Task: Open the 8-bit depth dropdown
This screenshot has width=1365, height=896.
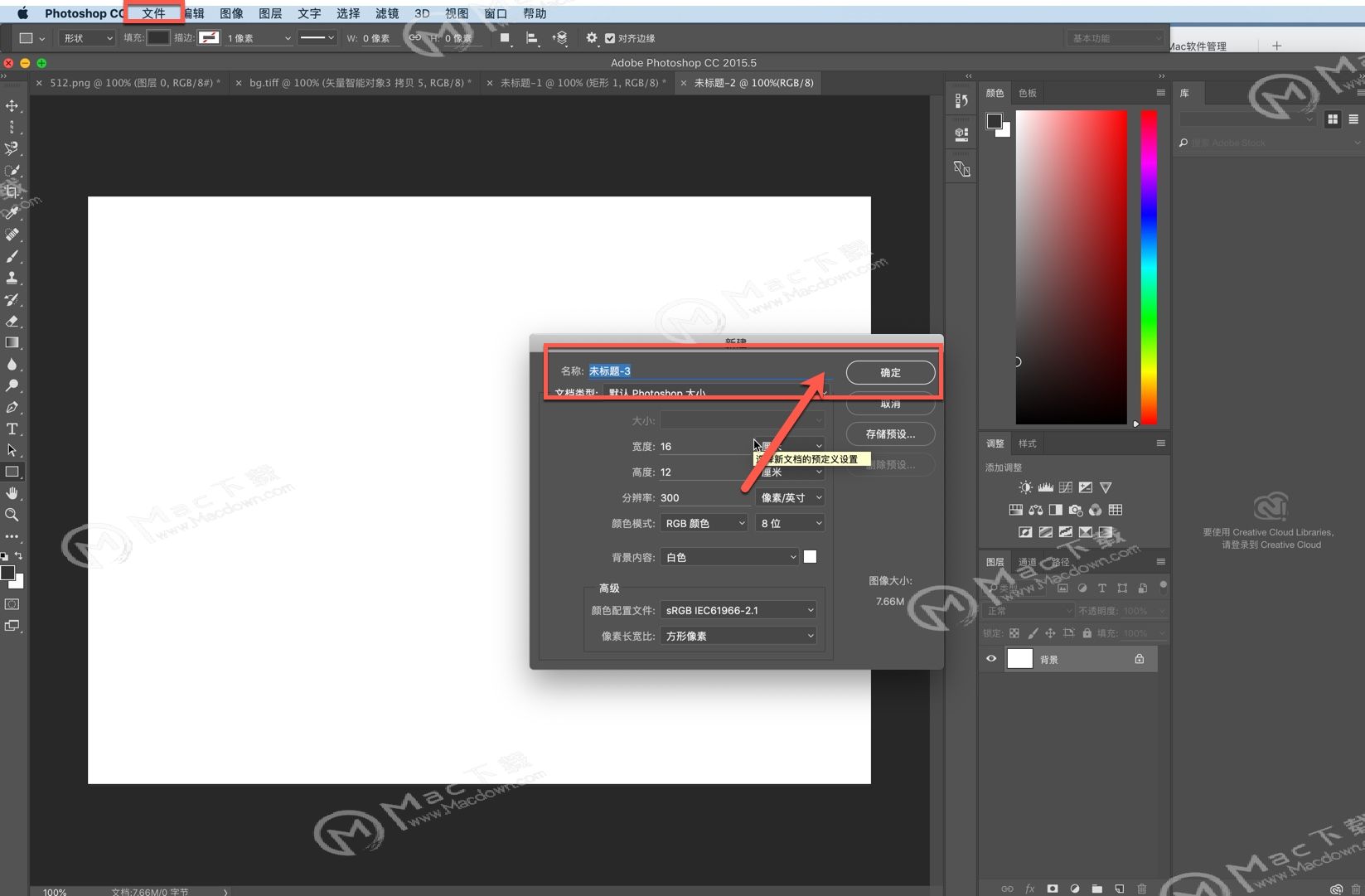Action: 790,523
